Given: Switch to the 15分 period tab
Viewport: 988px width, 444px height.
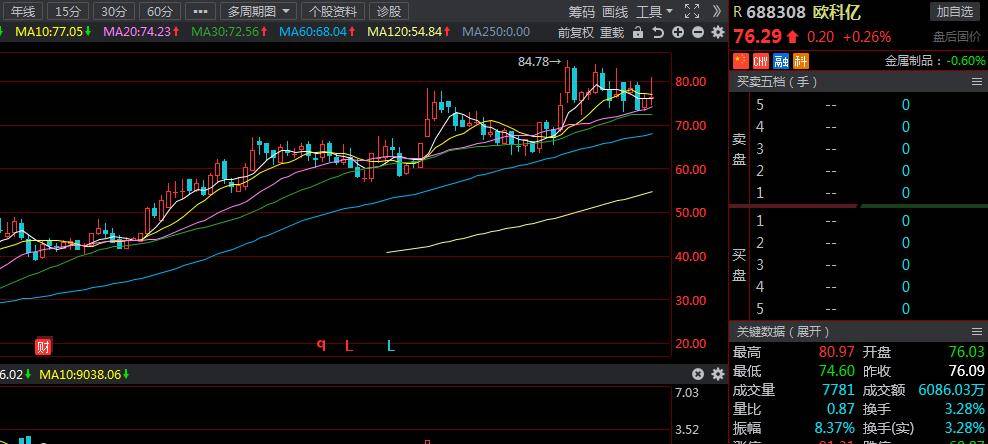Looking at the screenshot, I should click(x=67, y=11).
